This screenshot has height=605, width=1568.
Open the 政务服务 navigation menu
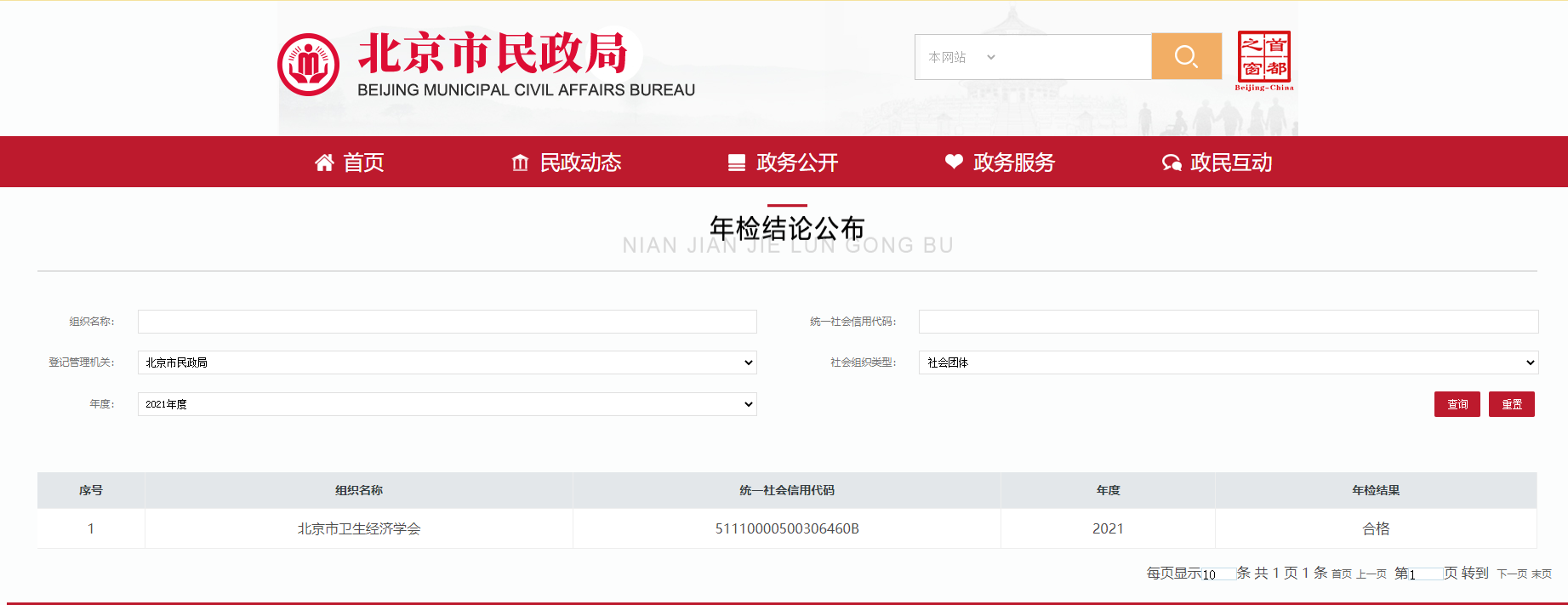[1014, 163]
